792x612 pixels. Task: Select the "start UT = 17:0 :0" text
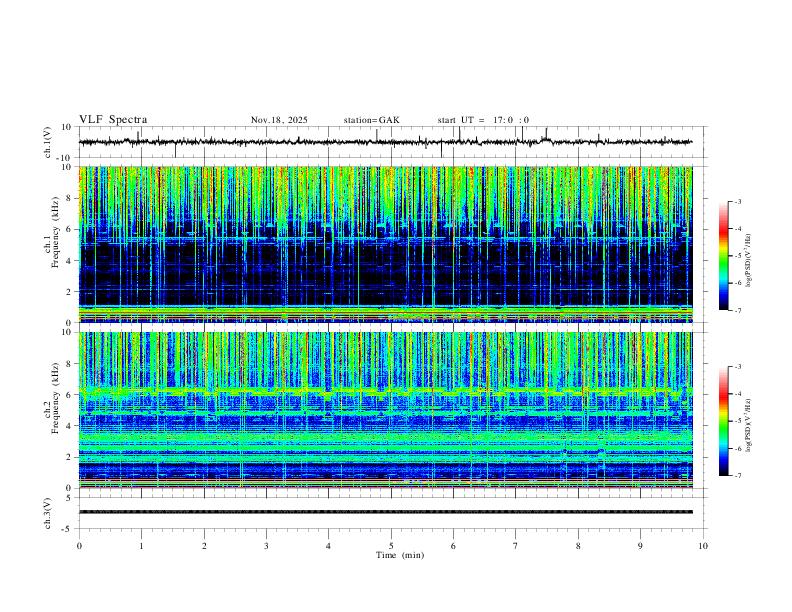point(483,120)
